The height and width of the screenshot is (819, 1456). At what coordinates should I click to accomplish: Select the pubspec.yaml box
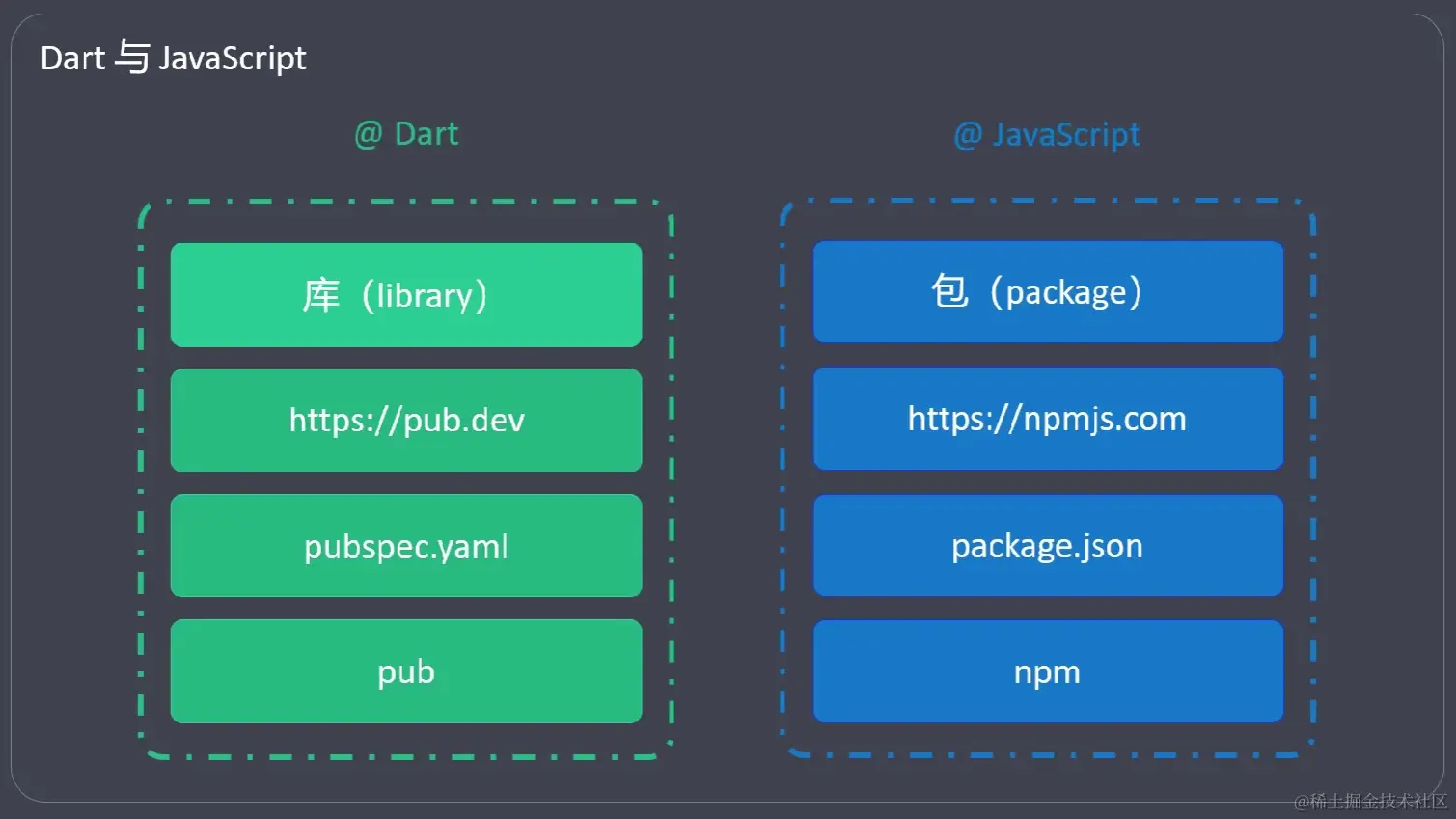coord(406,546)
